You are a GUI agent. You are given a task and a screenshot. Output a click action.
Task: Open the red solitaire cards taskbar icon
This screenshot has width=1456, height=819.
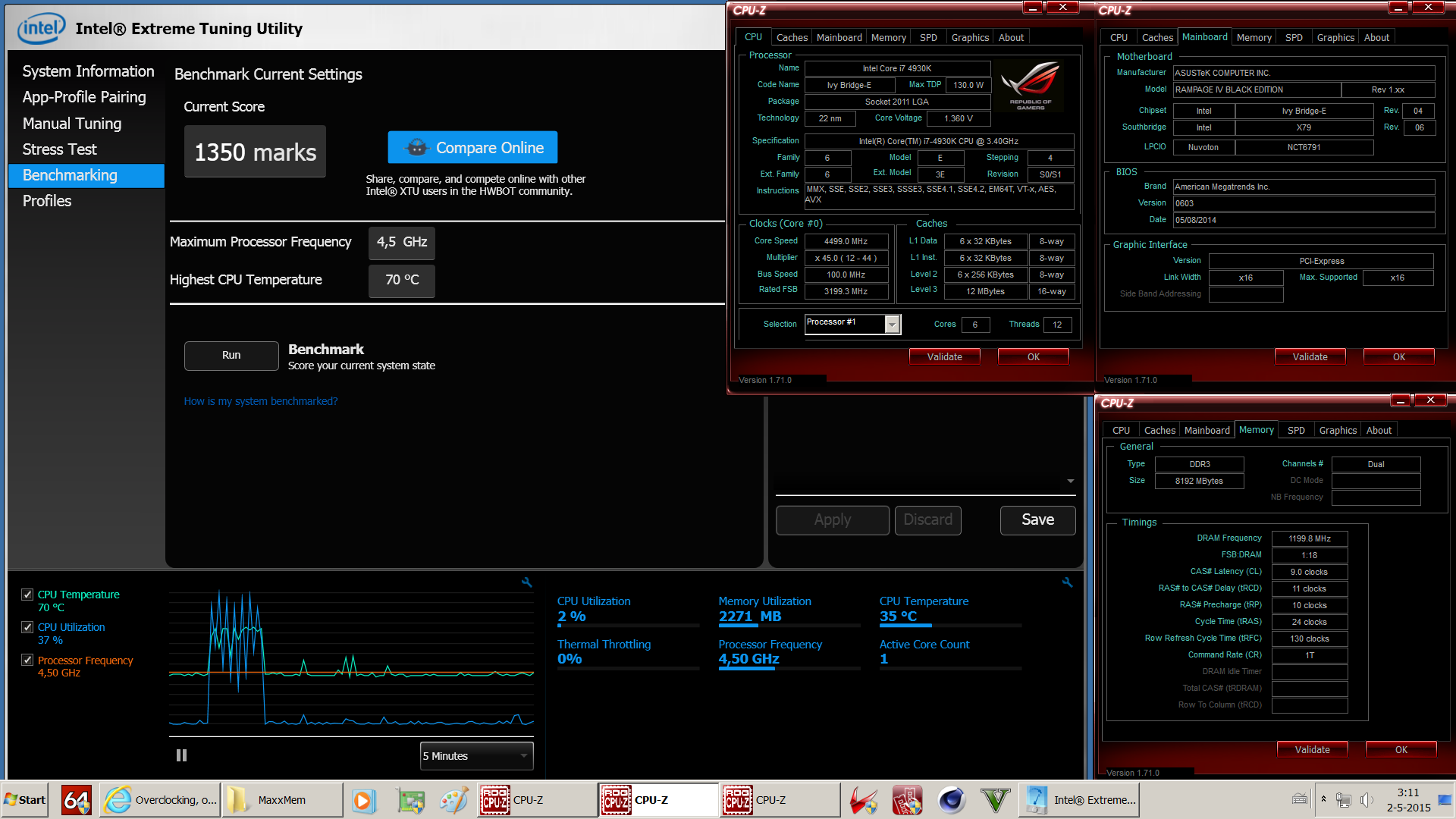tap(907, 800)
